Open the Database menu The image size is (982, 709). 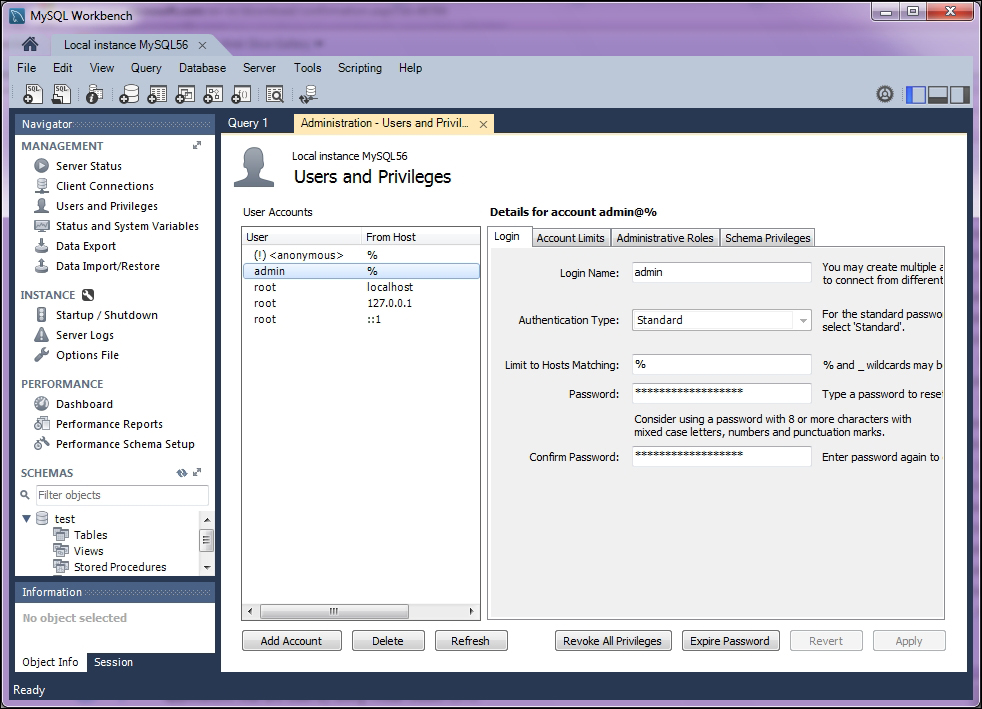(x=202, y=68)
